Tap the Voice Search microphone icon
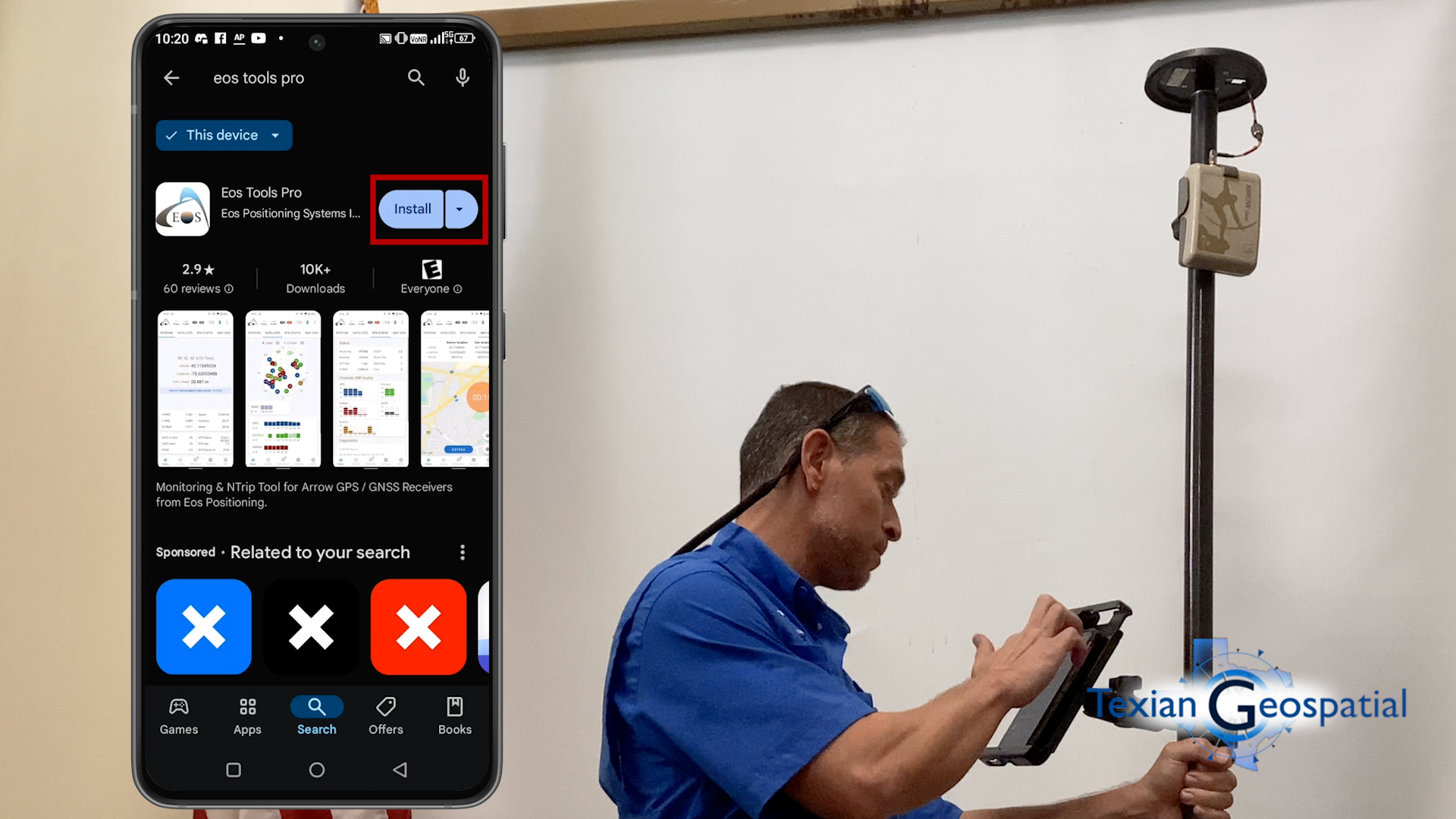 pos(462,77)
